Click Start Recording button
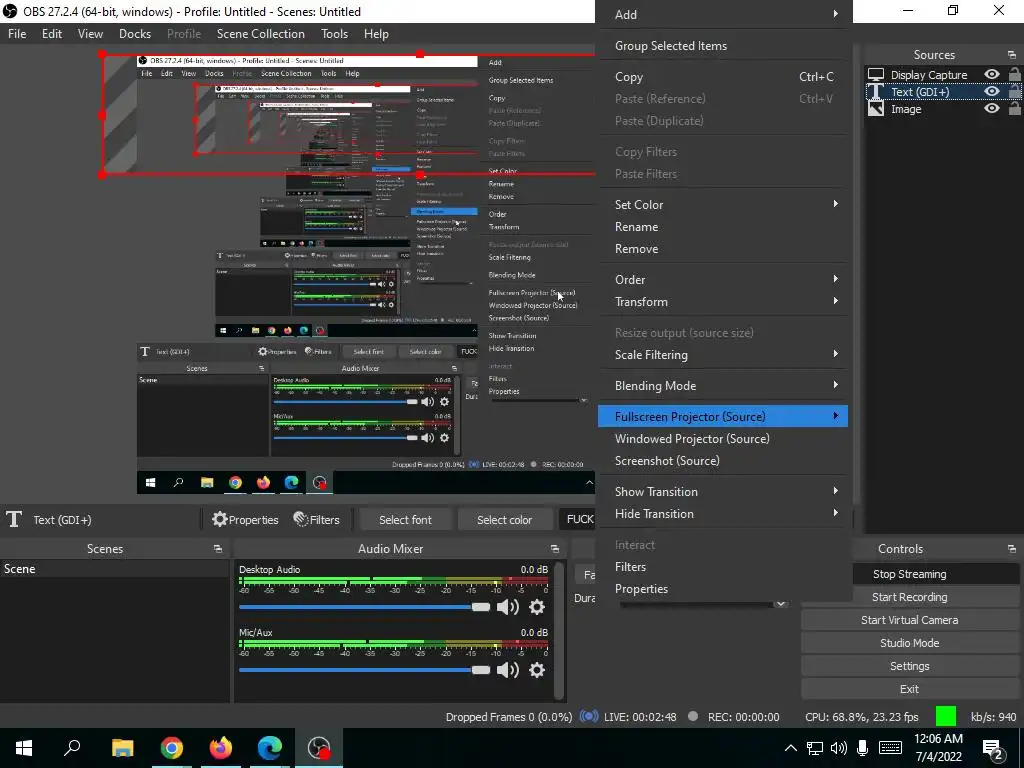The image size is (1024, 768). click(910, 597)
